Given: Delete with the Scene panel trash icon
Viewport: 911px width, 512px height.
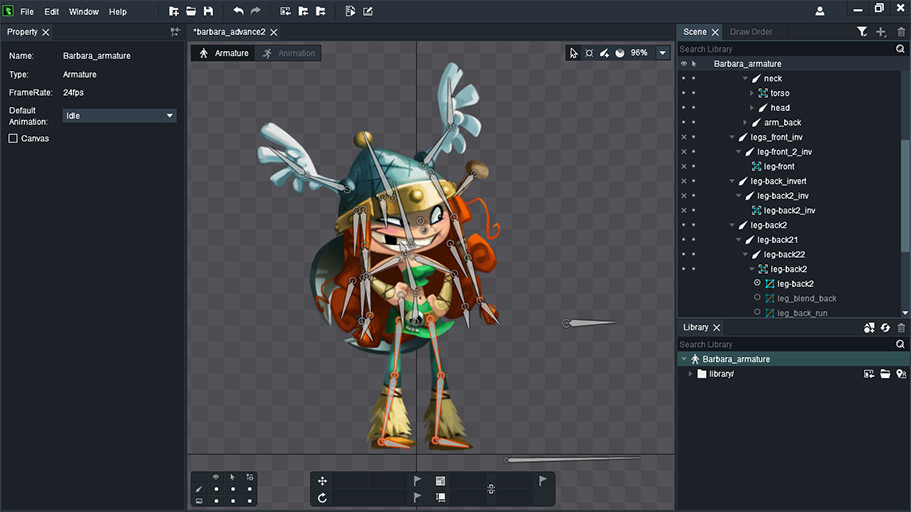Looking at the screenshot, I should pyautogui.click(x=901, y=32).
